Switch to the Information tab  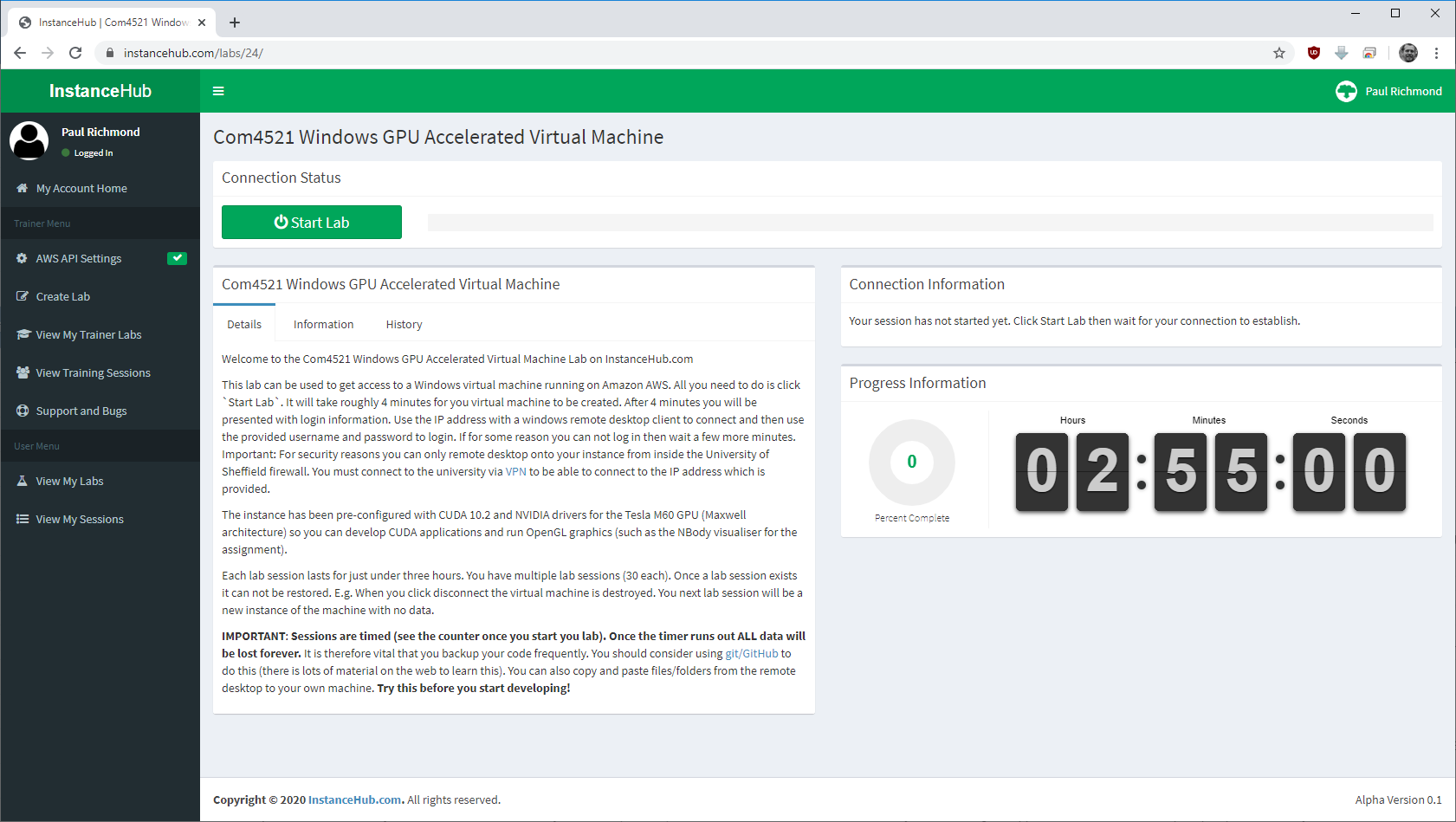323,324
